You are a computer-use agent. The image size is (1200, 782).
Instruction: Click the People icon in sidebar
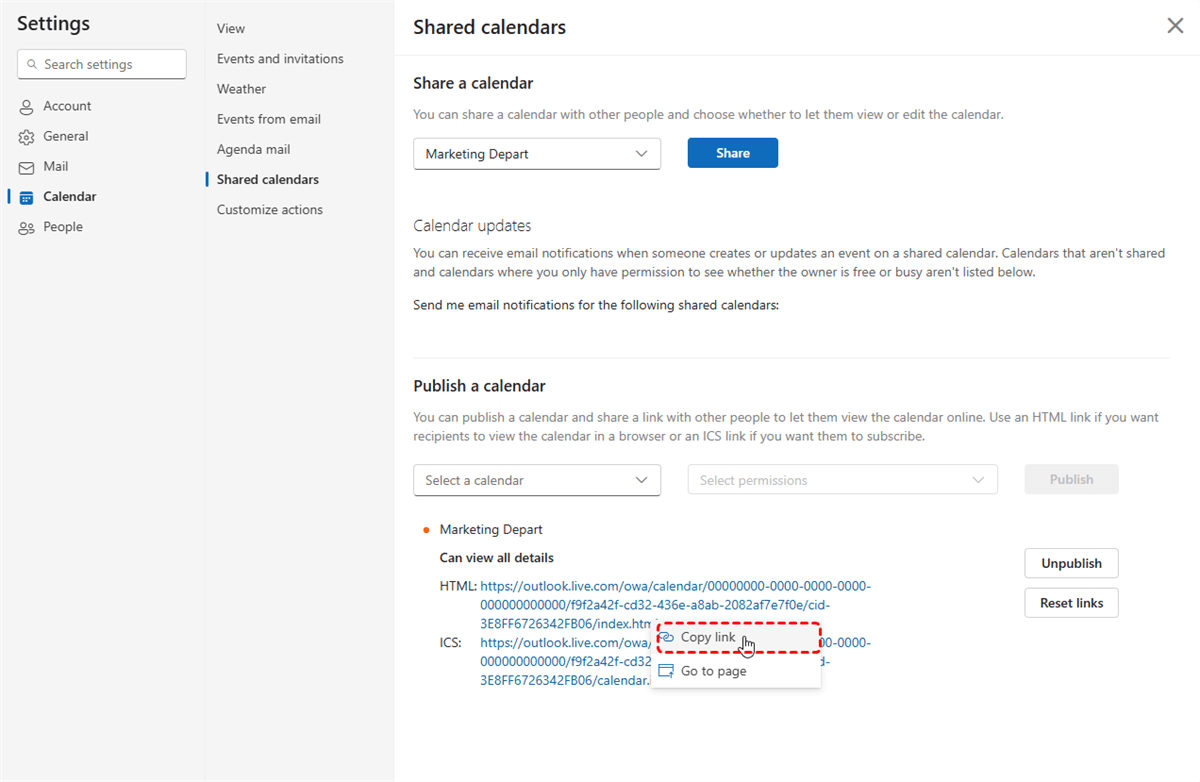[x=27, y=228]
